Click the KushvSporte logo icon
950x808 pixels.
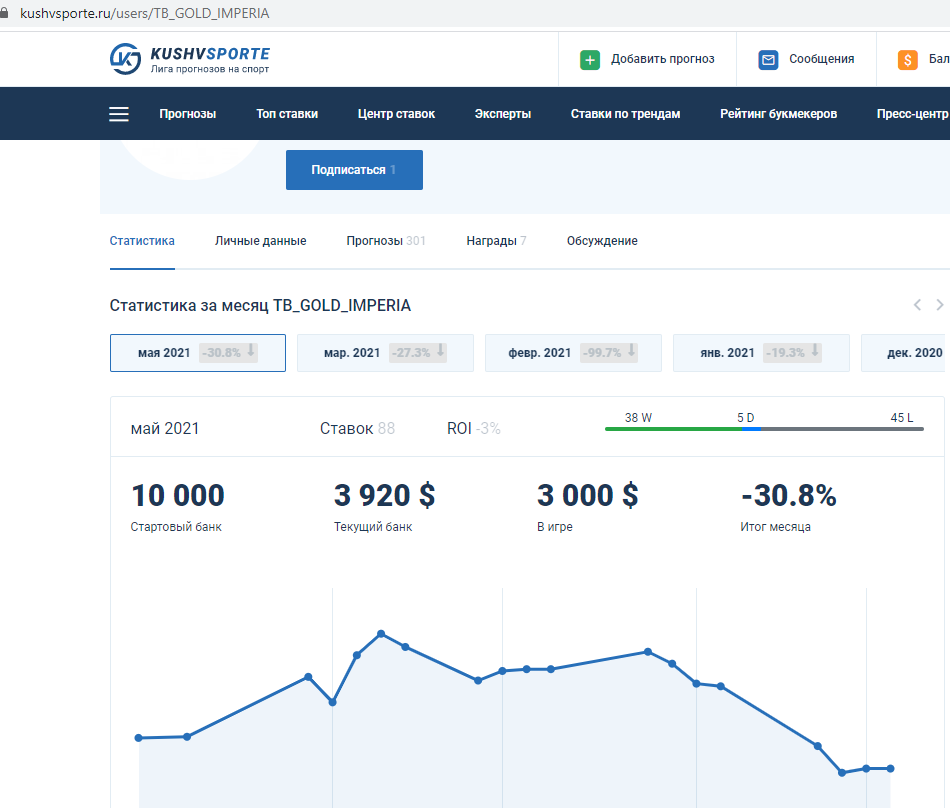coord(126,59)
